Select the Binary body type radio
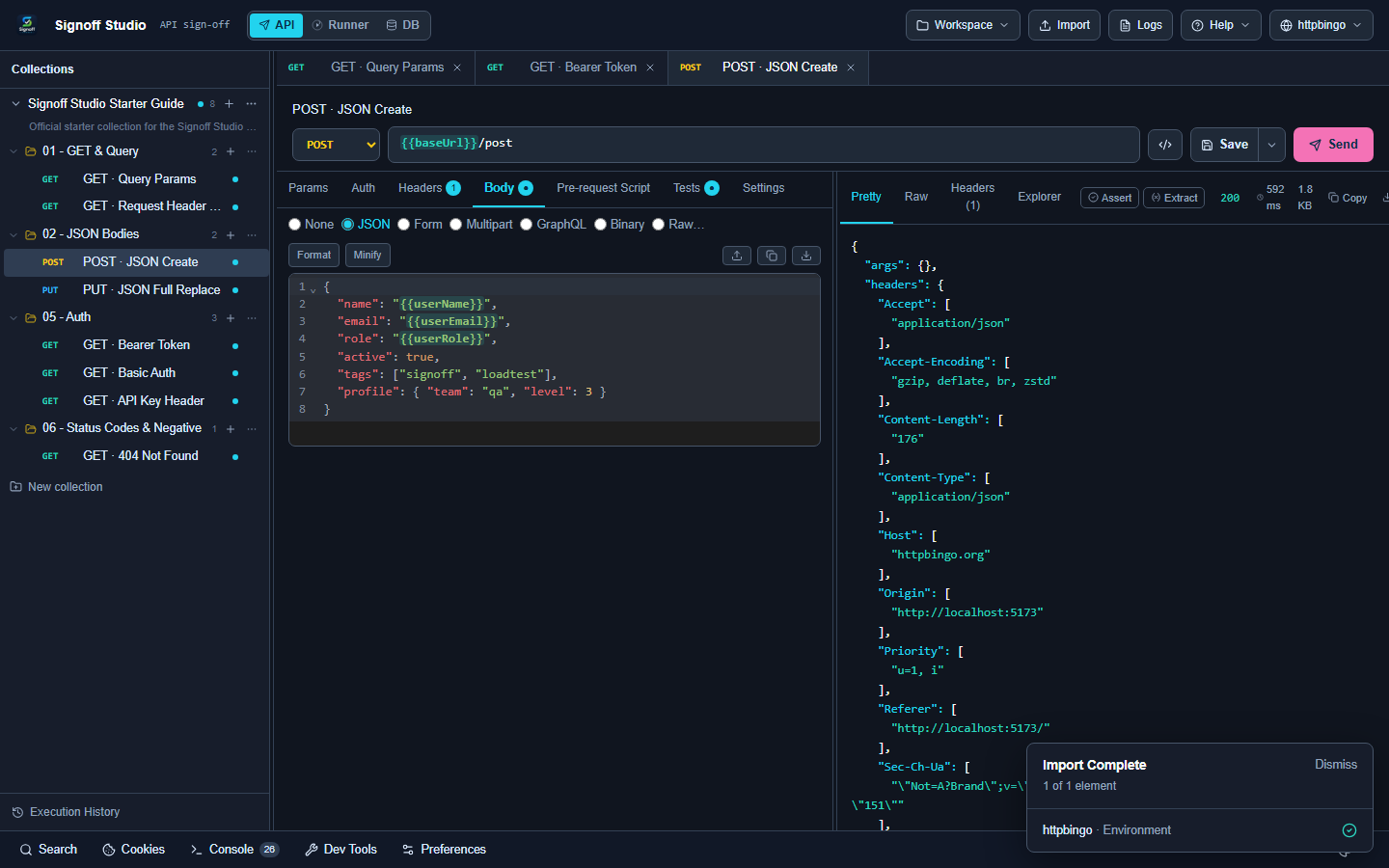This screenshot has width=1389, height=868. point(601,225)
